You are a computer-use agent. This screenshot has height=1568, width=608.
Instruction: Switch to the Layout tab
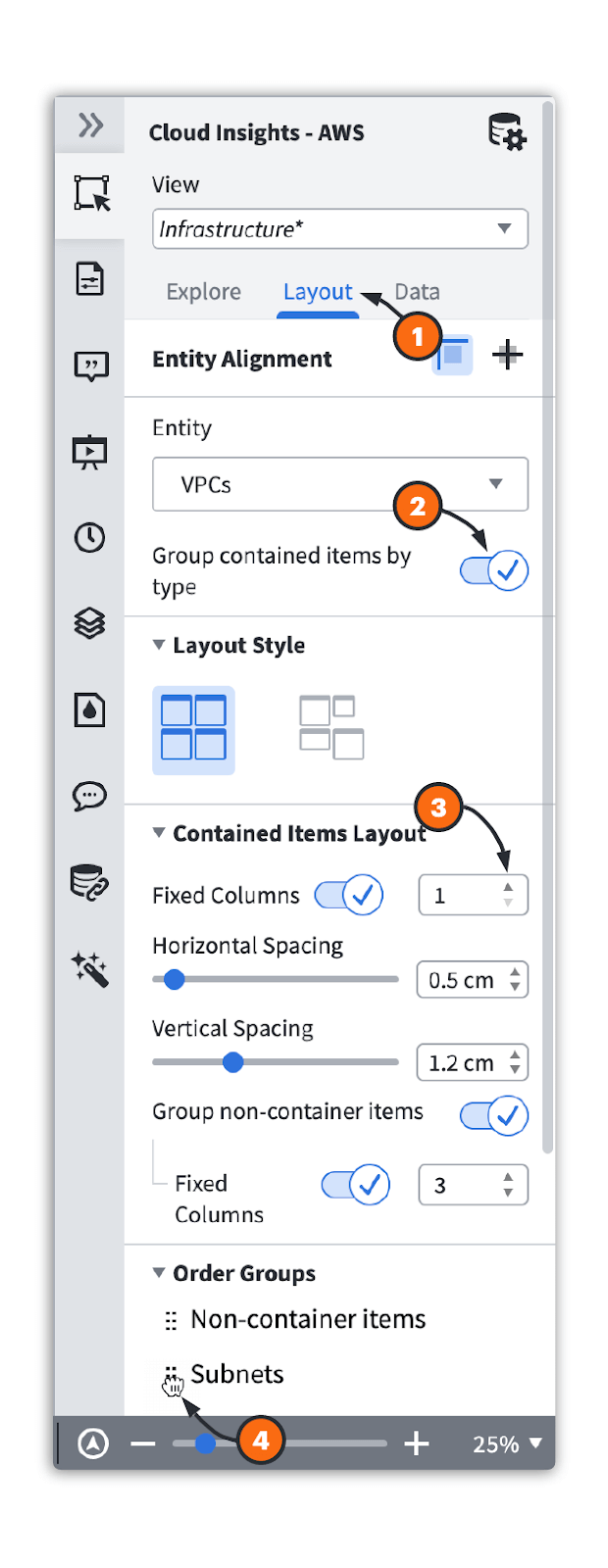[x=318, y=292]
